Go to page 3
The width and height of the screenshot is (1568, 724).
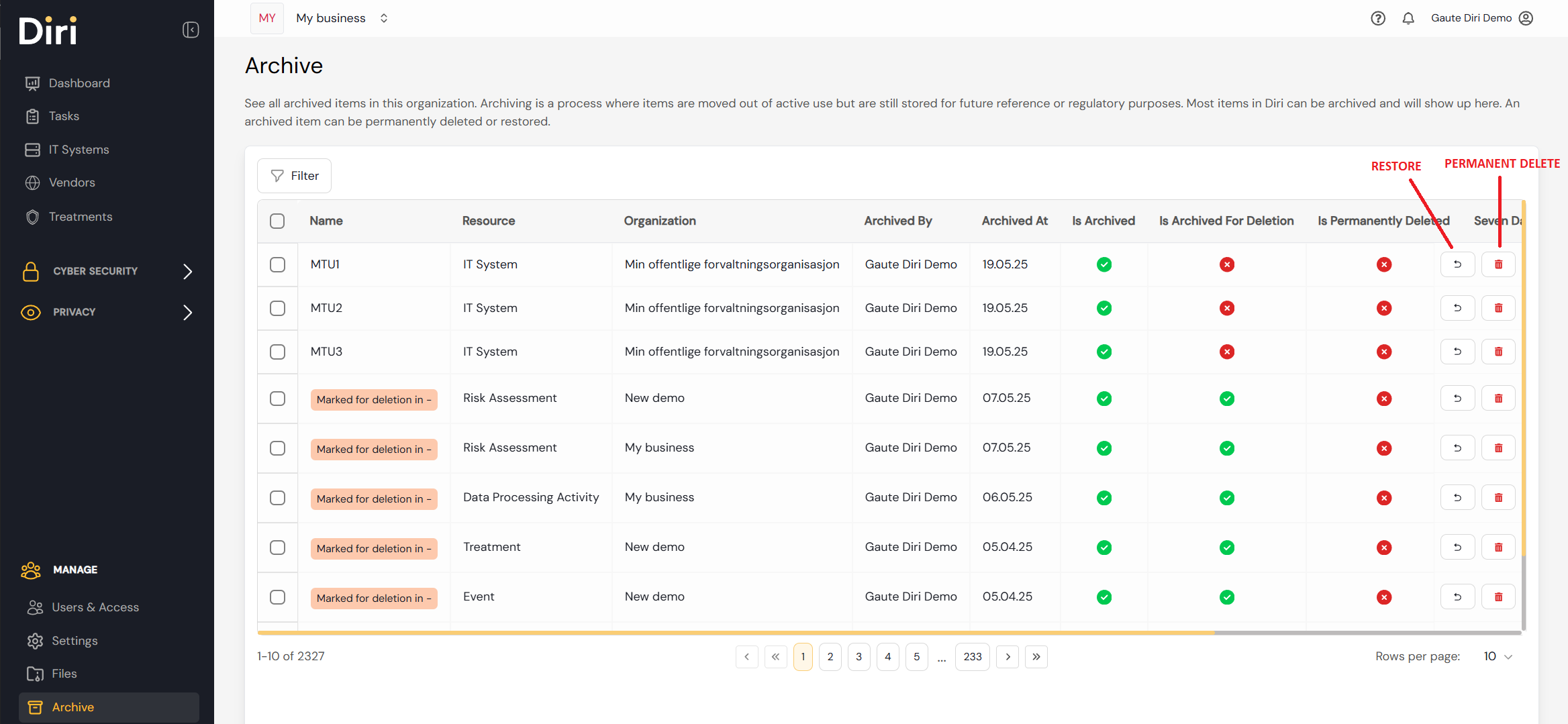(x=859, y=657)
